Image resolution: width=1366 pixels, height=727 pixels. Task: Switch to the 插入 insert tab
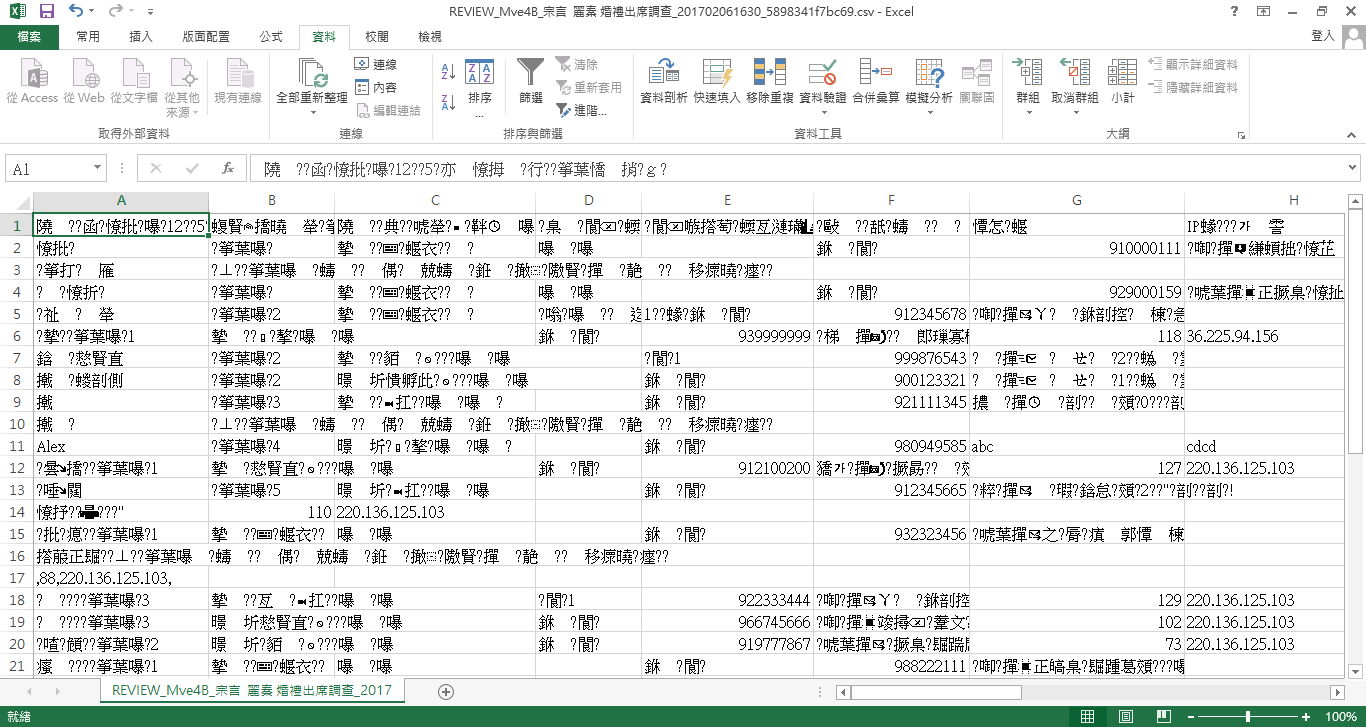point(141,37)
